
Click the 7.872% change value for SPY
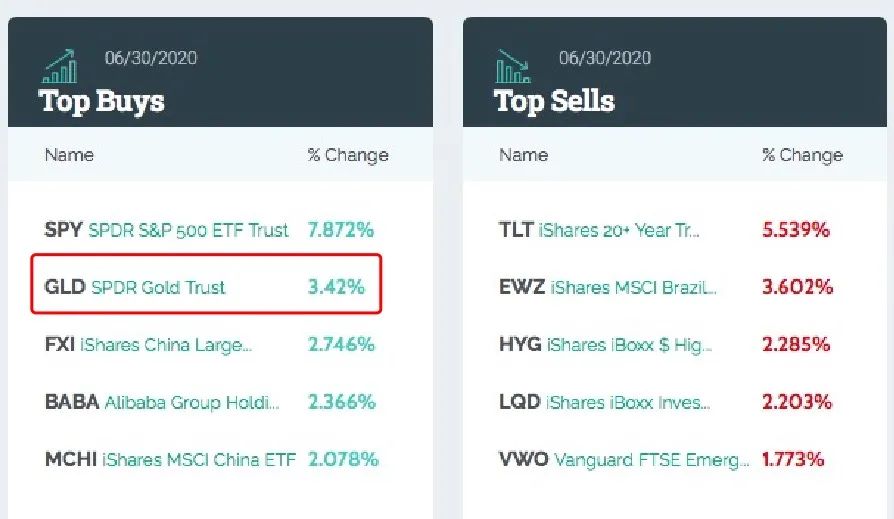[340, 230]
